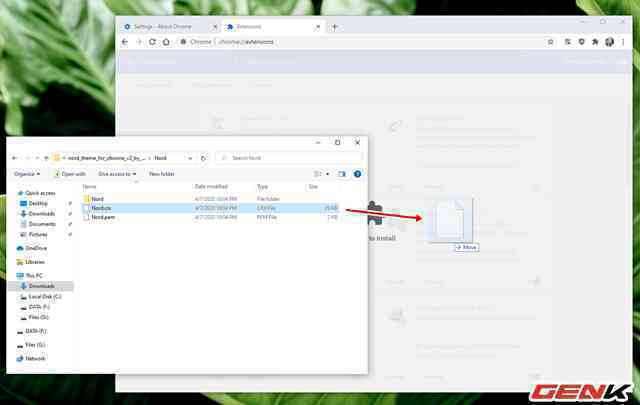The width and height of the screenshot is (640, 405).
Task: Open DATA (F:) under This PC
Action: point(39,307)
